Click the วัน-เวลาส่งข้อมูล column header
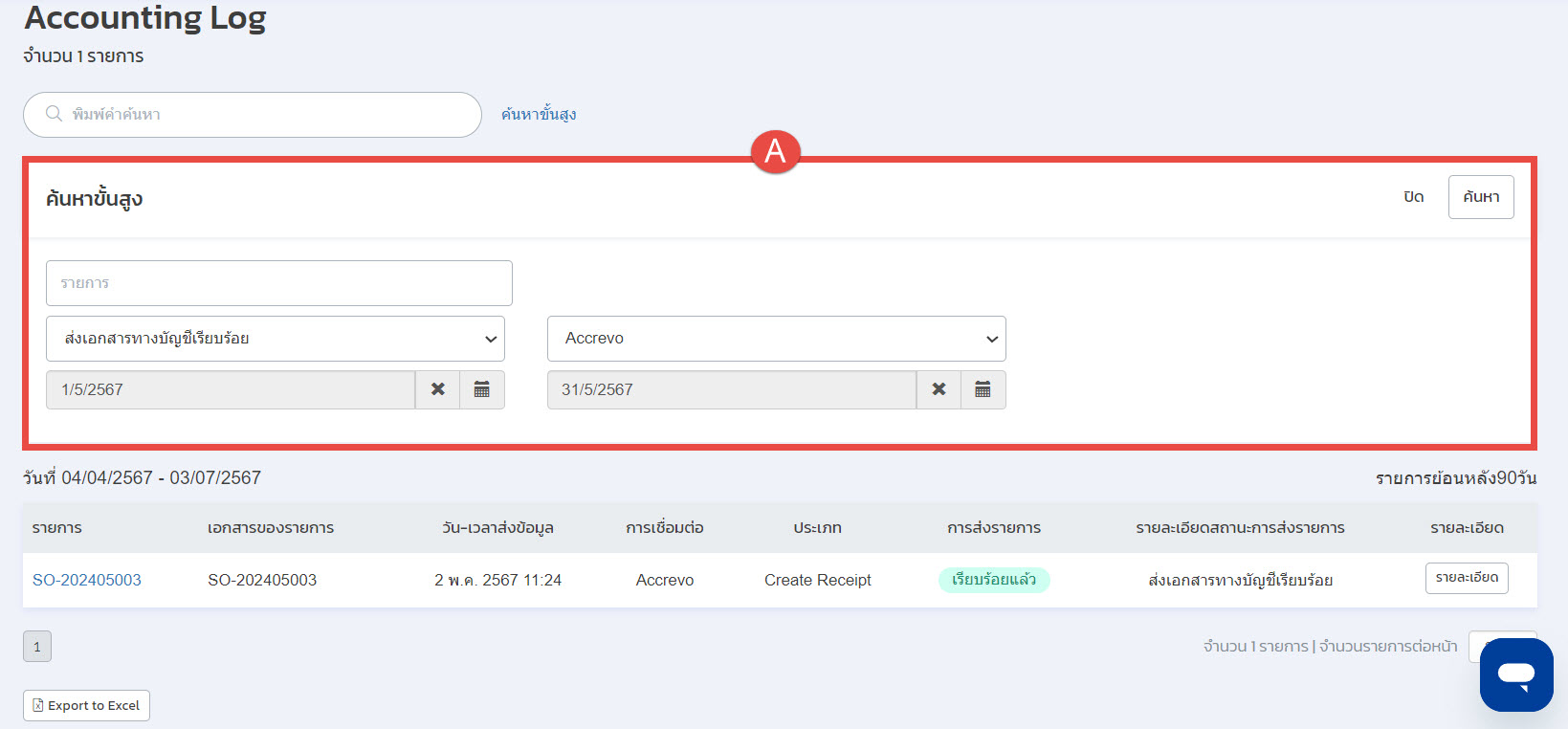The width and height of the screenshot is (1568, 729). click(x=497, y=528)
